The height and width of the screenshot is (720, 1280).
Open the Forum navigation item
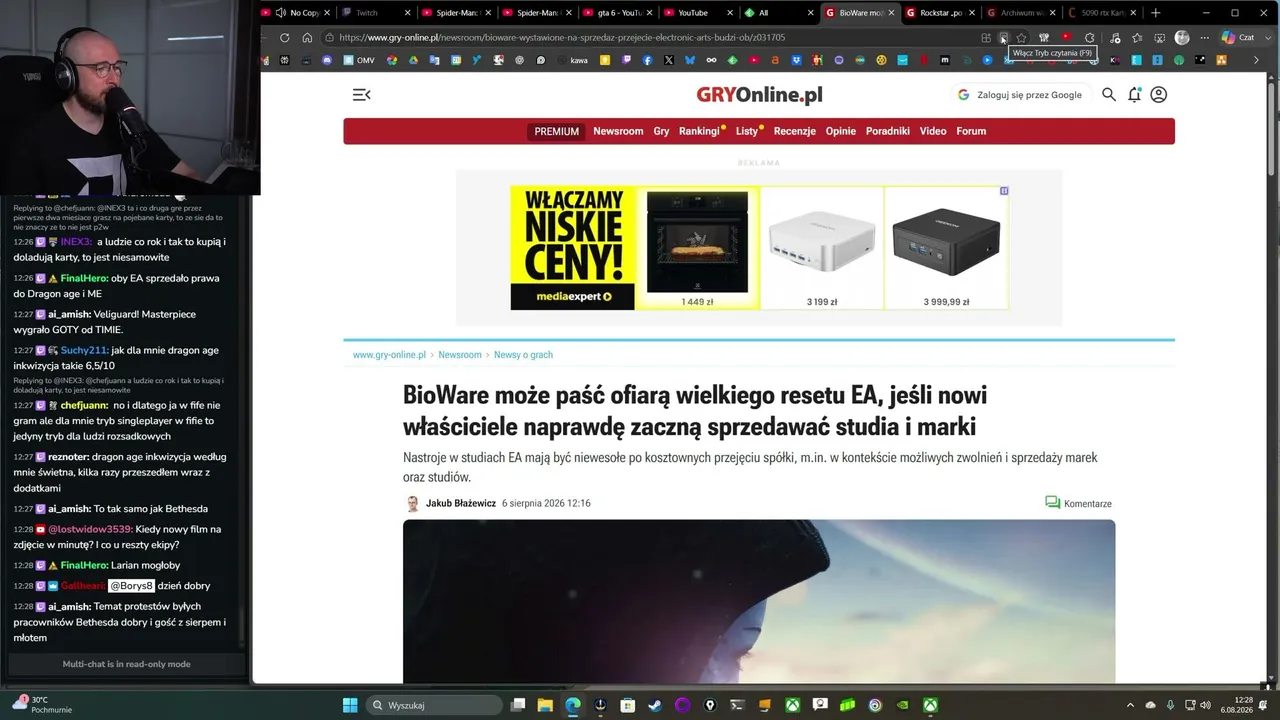[x=971, y=131]
